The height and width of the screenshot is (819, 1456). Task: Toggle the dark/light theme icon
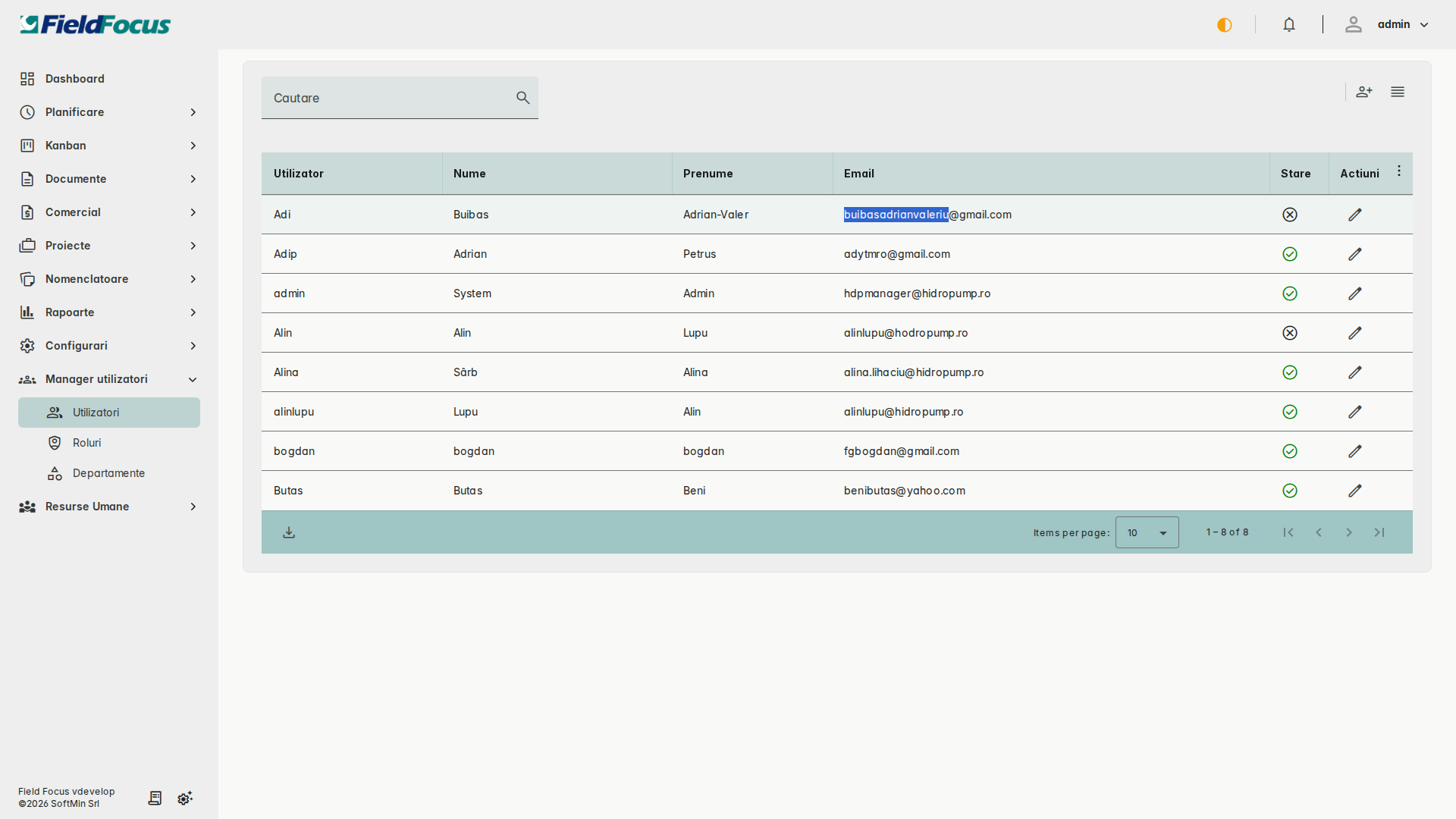click(1225, 25)
